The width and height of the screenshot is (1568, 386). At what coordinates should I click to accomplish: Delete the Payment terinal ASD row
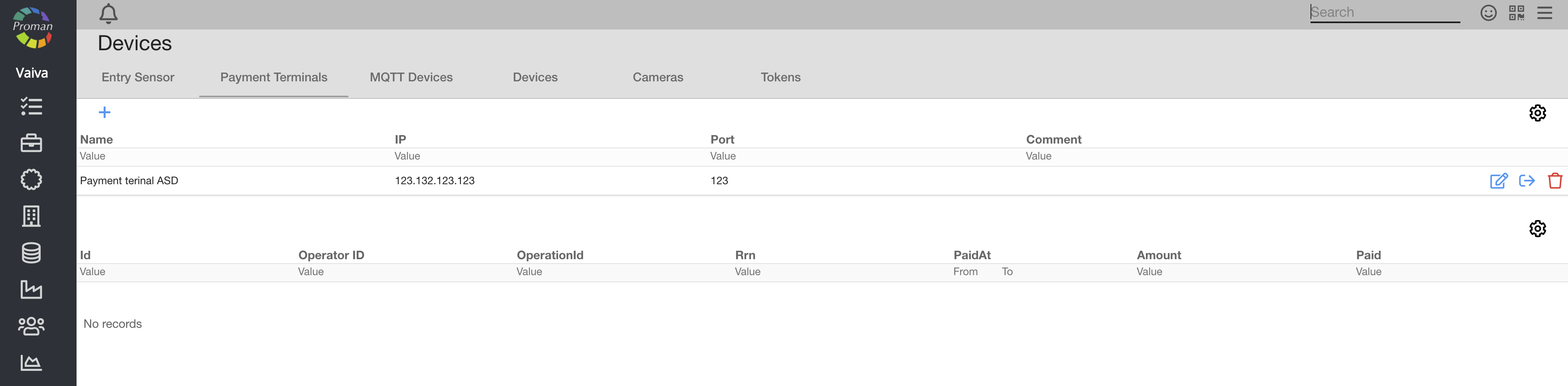pyautogui.click(x=1554, y=181)
